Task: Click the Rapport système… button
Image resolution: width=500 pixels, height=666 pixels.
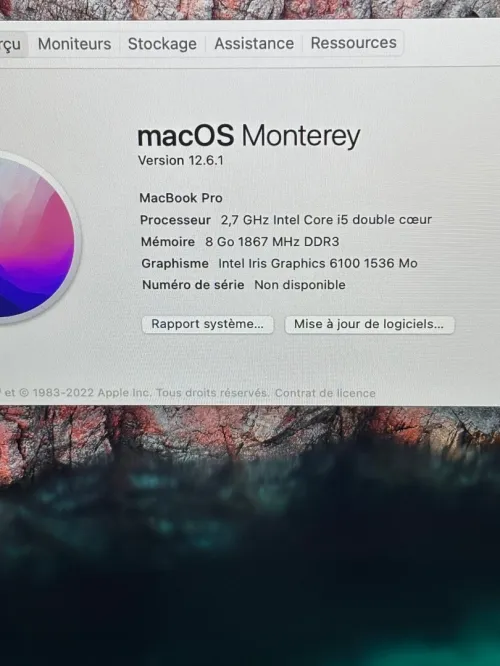Action: 207,324
